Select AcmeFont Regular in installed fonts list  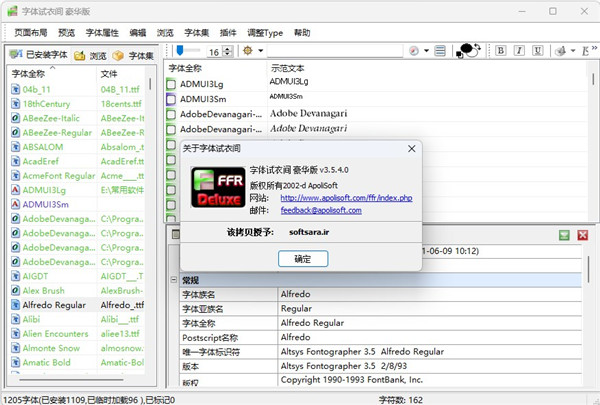76,176
